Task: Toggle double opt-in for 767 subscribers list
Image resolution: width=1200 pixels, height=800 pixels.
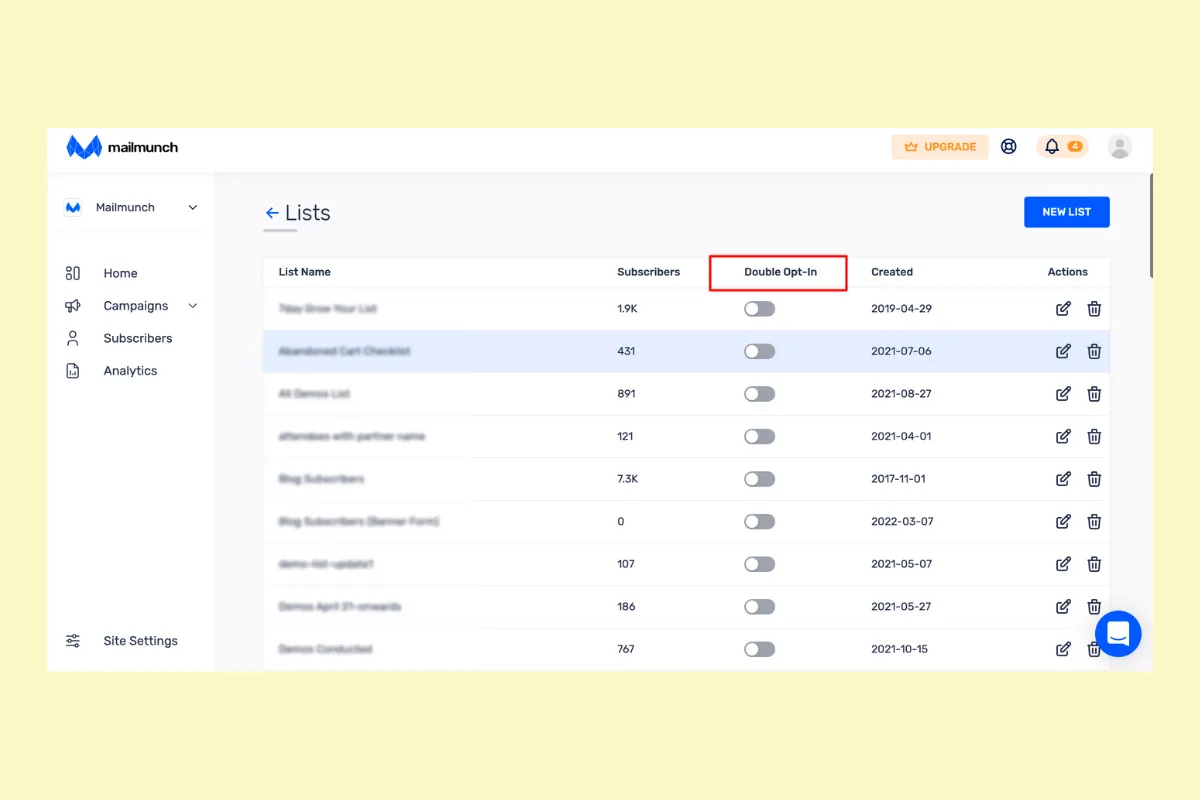Action: (x=759, y=649)
